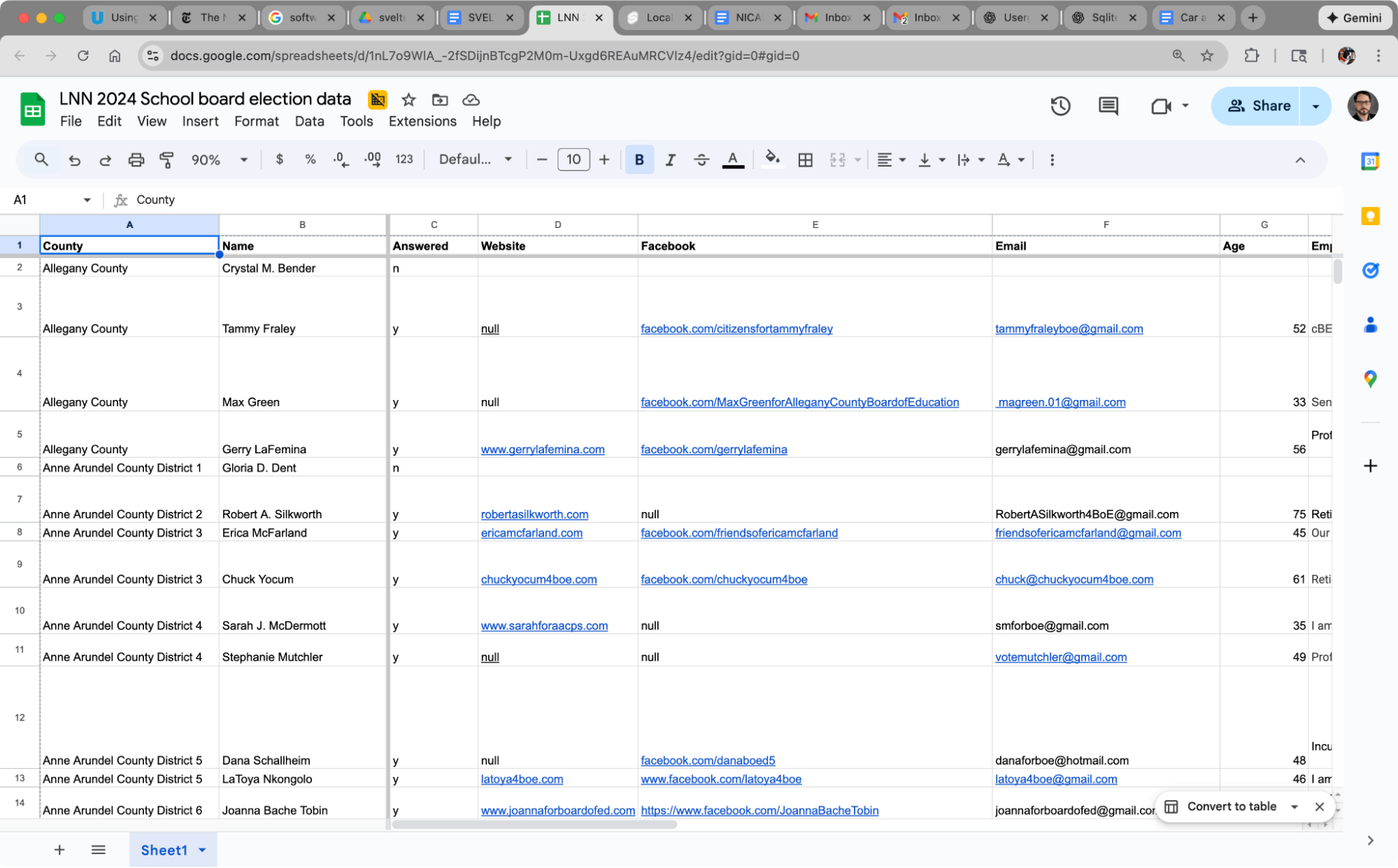Toggle strikethrough formatting

point(701,159)
